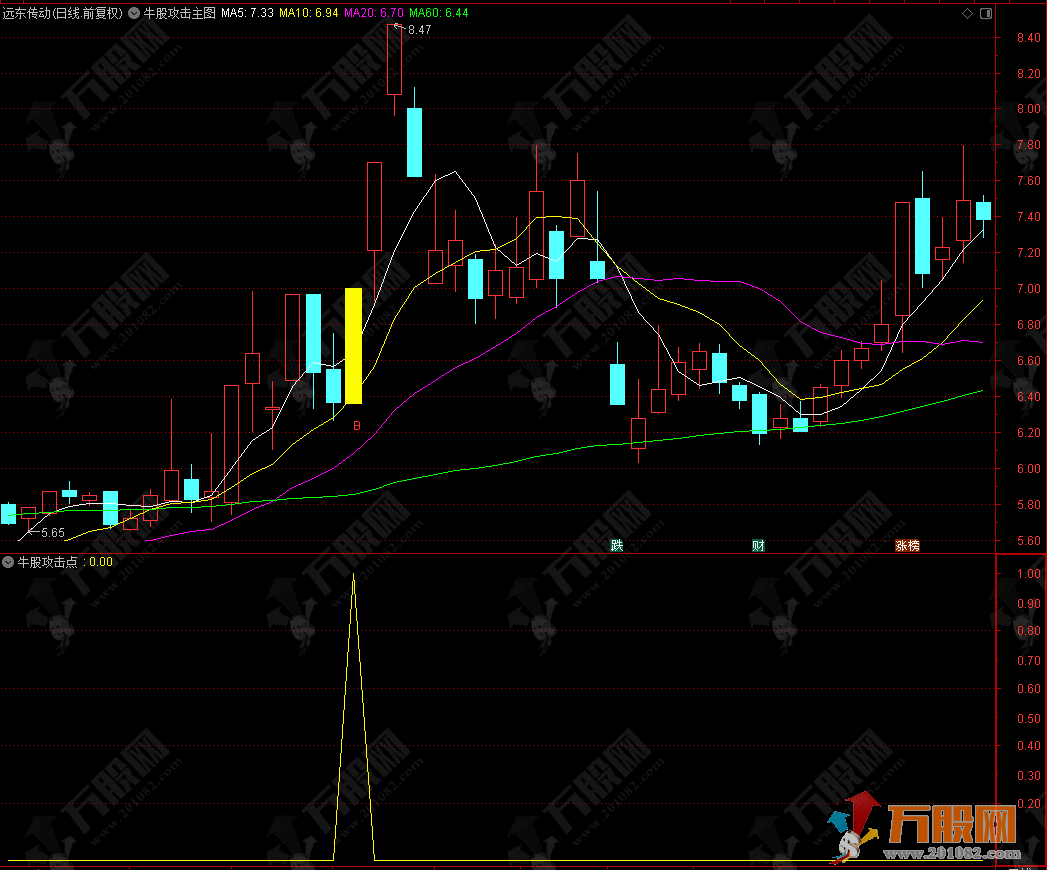Screen dimensions: 1047x870
Task: Click the 远东传动(日线,前复权) stock title
Action: tap(63, 13)
